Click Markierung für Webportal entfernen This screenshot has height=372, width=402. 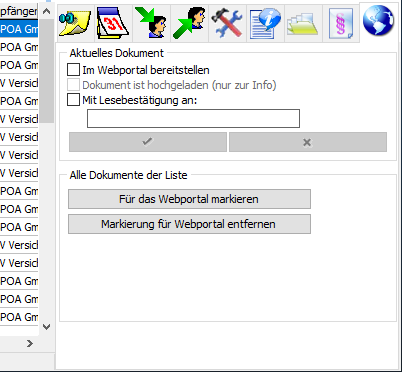(x=189, y=224)
